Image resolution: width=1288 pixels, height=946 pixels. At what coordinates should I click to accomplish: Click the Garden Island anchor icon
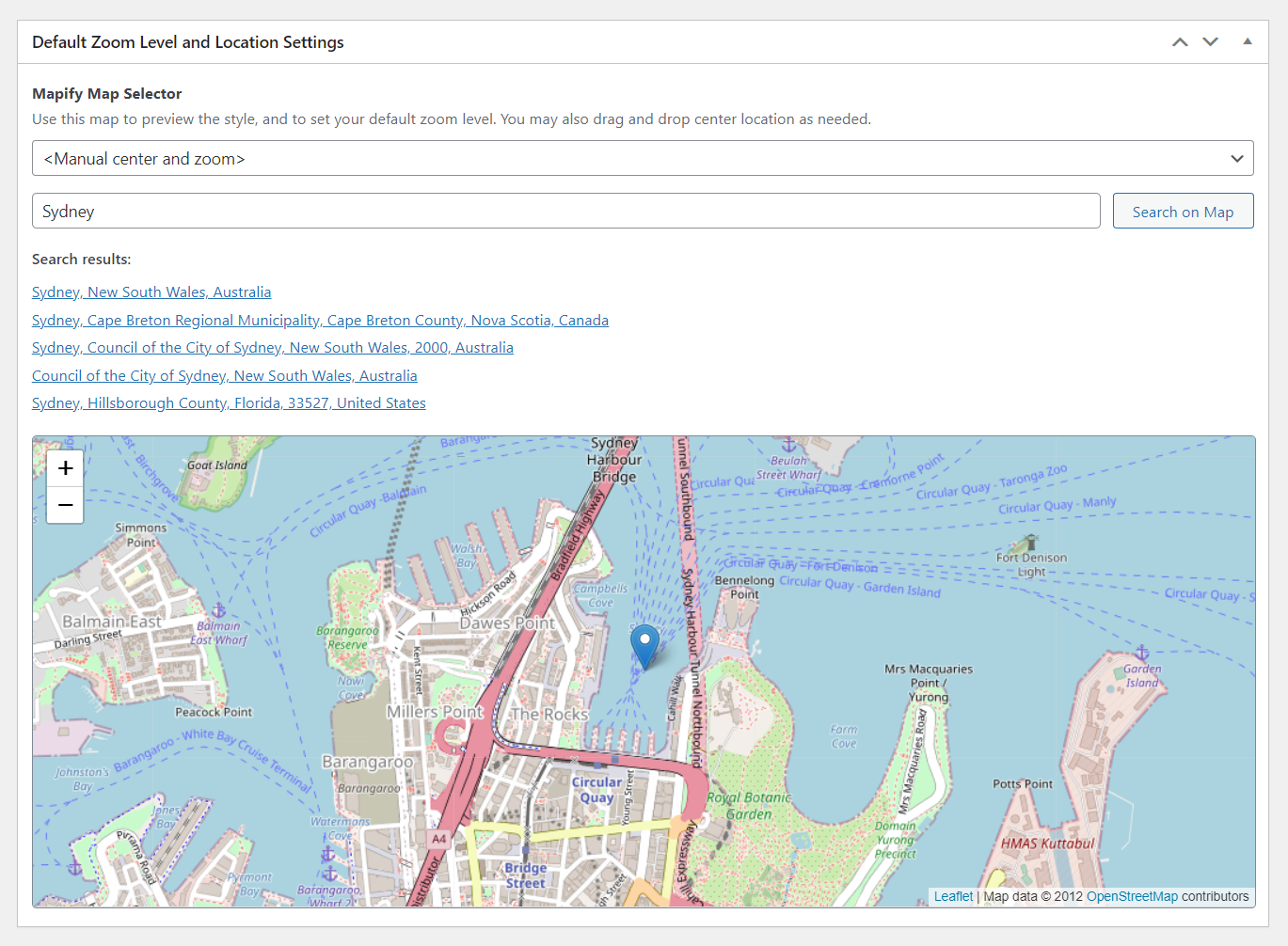pos(1141,653)
